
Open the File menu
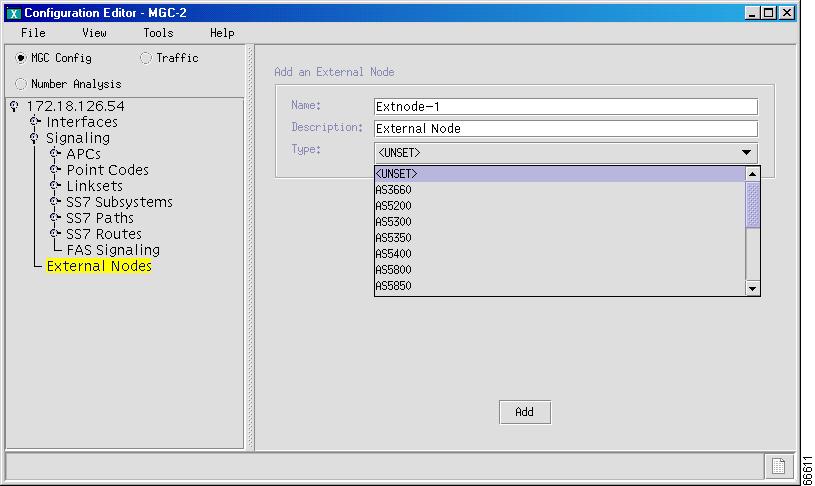coord(33,33)
